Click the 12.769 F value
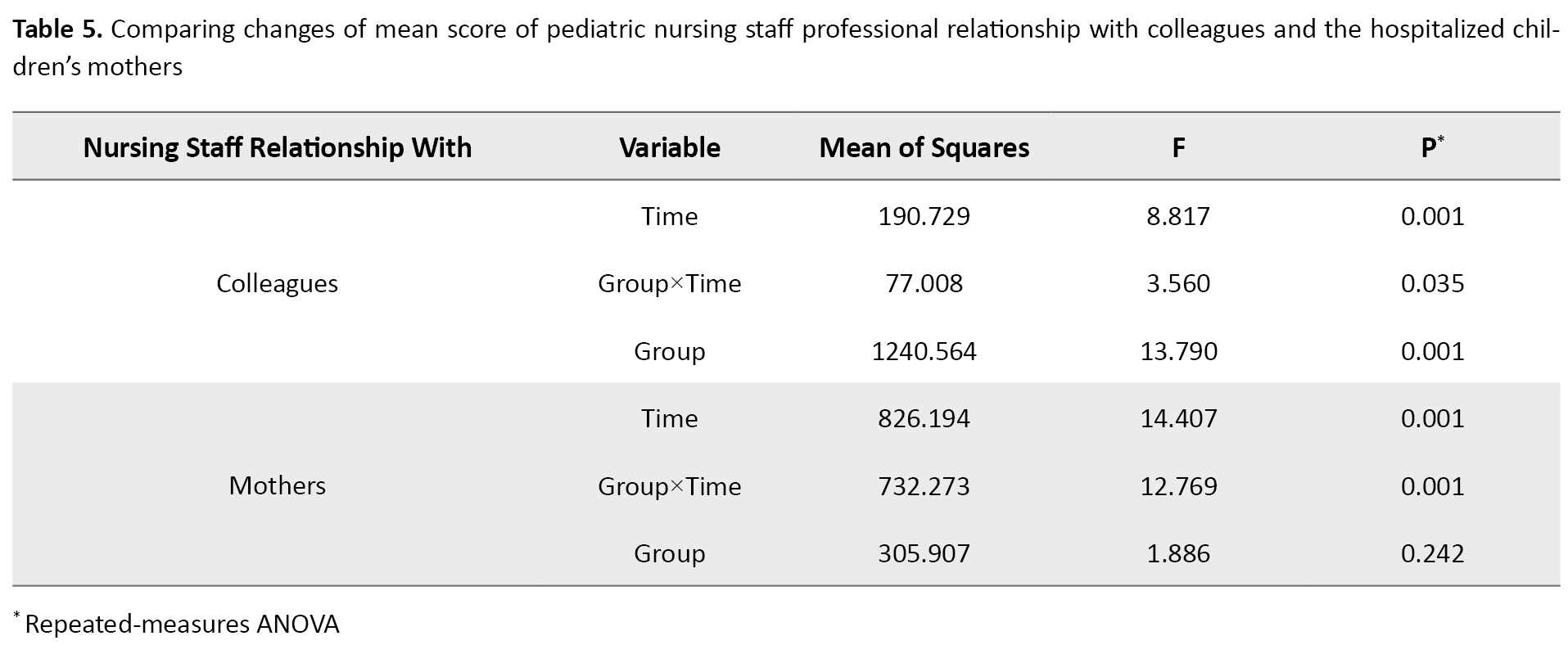Image resolution: width=1568 pixels, height=645 pixels. (1177, 487)
